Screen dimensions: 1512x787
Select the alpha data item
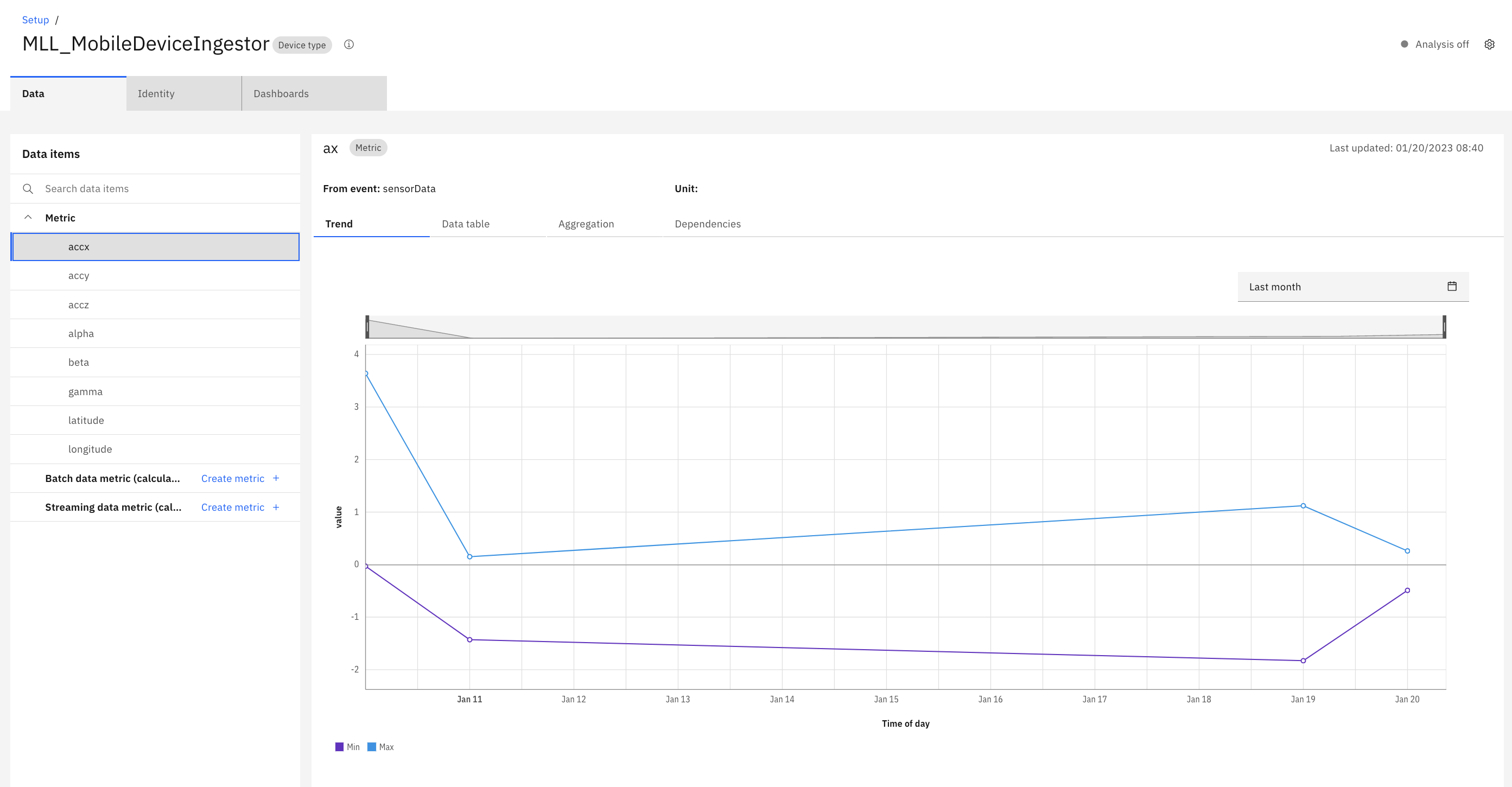(155, 333)
